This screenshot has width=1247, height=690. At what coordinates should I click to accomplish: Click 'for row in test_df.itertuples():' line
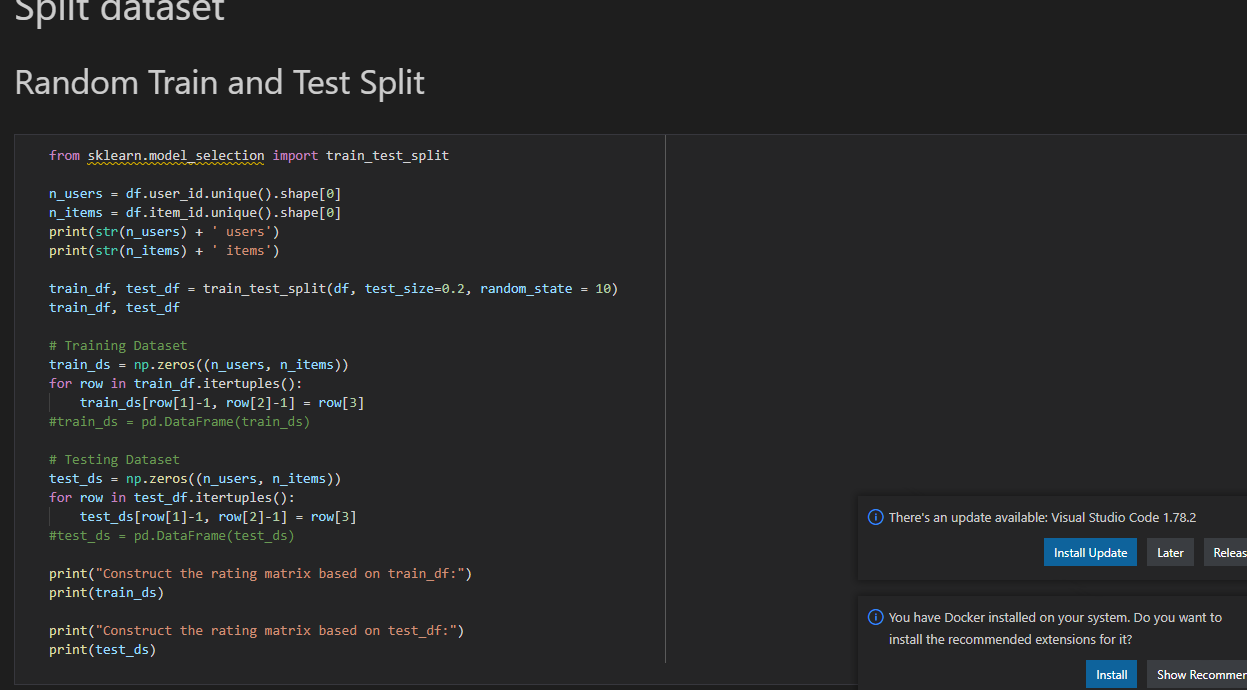172,497
